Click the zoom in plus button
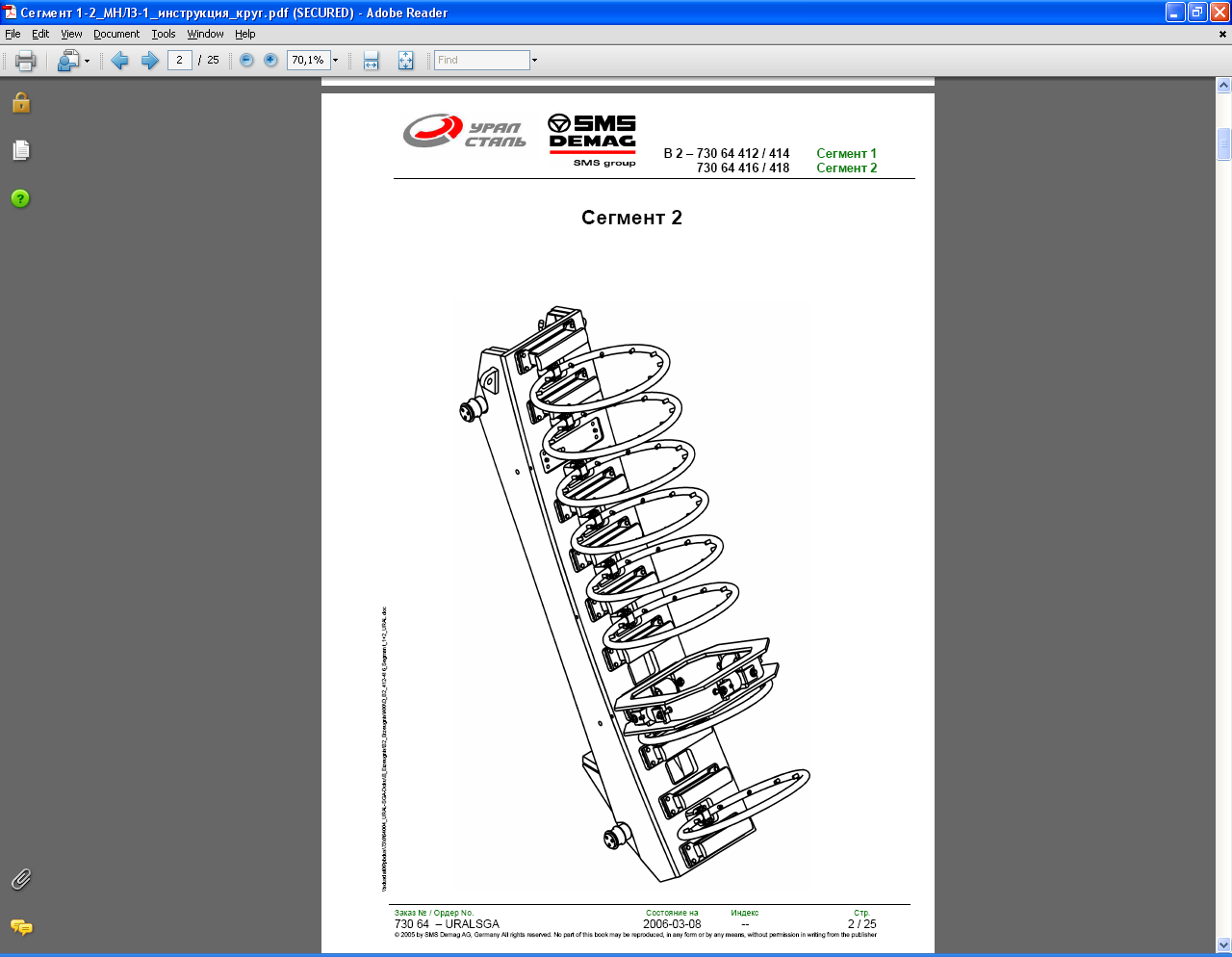This screenshot has height=957, width=1232. click(270, 60)
